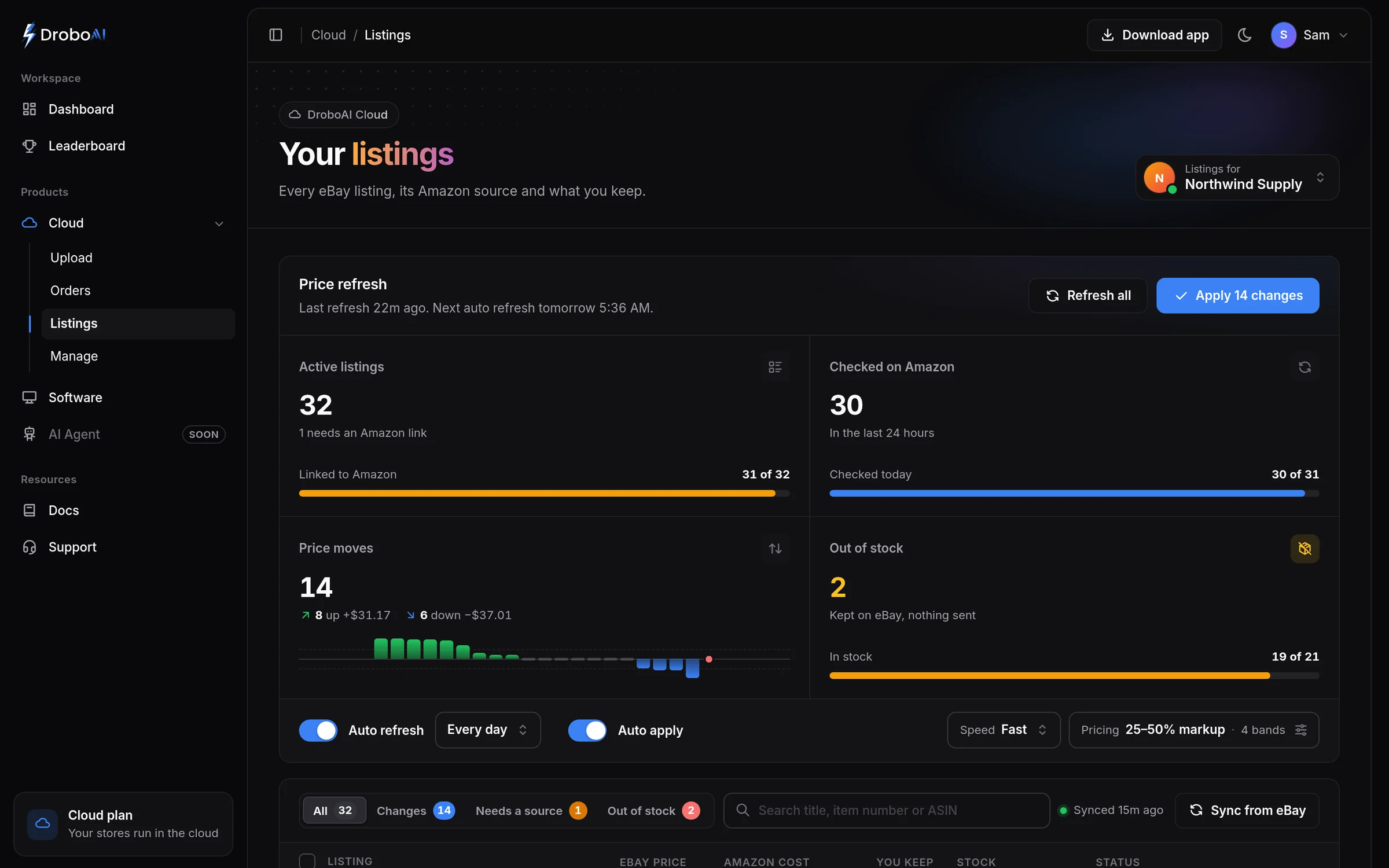This screenshot has height=868, width=1389.
Task: Click the Refresh all button
Action: coord(1087,296)
